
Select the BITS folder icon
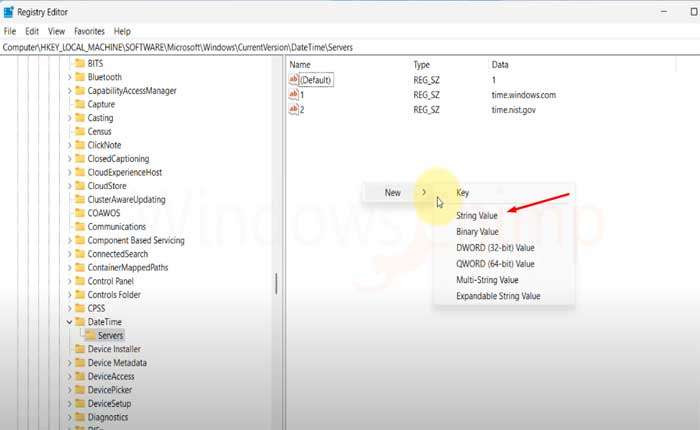point(80,63)
